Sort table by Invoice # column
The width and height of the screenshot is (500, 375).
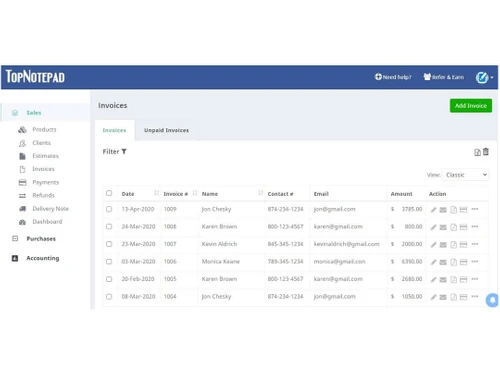(x=195, y=193)
